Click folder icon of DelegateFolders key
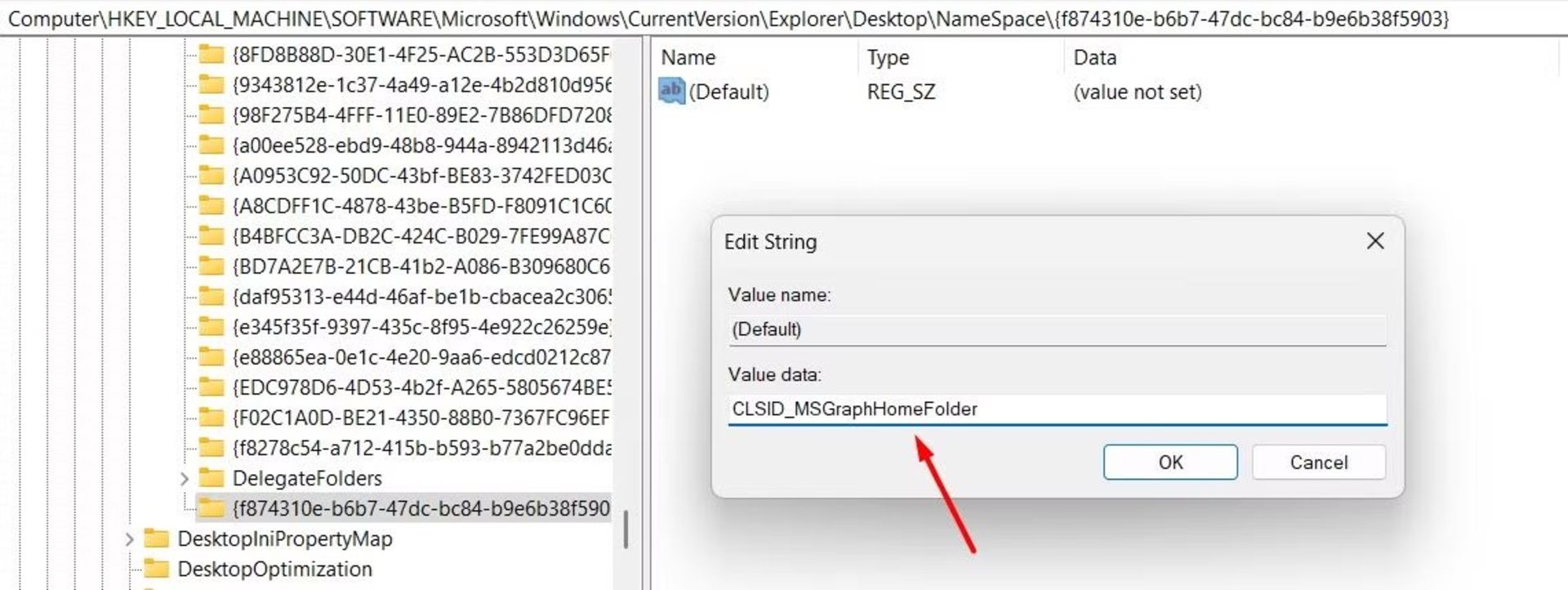 212,478
